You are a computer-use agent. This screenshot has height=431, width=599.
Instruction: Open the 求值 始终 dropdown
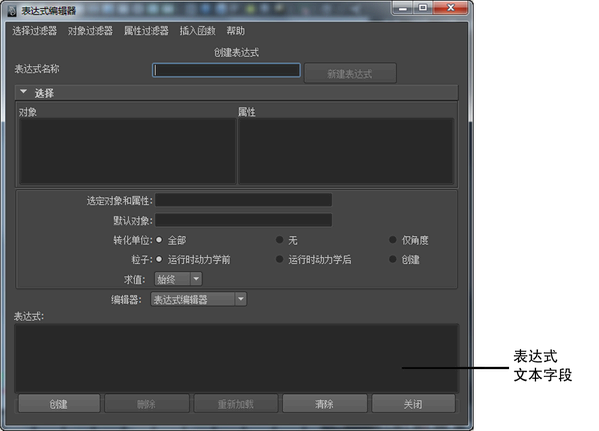pos(178,279)
